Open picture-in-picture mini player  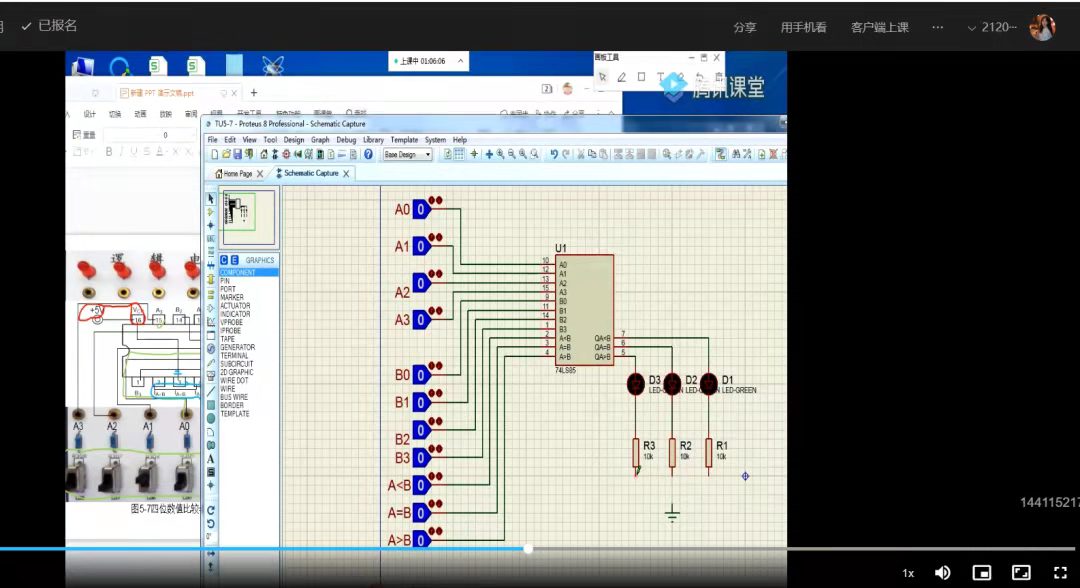tap(982, 573)
